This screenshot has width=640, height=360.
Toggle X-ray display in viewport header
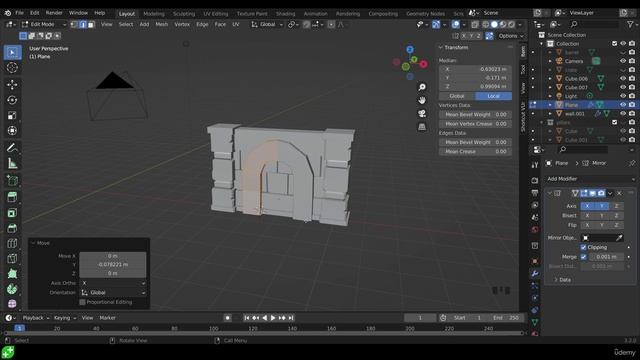[475, 25]
